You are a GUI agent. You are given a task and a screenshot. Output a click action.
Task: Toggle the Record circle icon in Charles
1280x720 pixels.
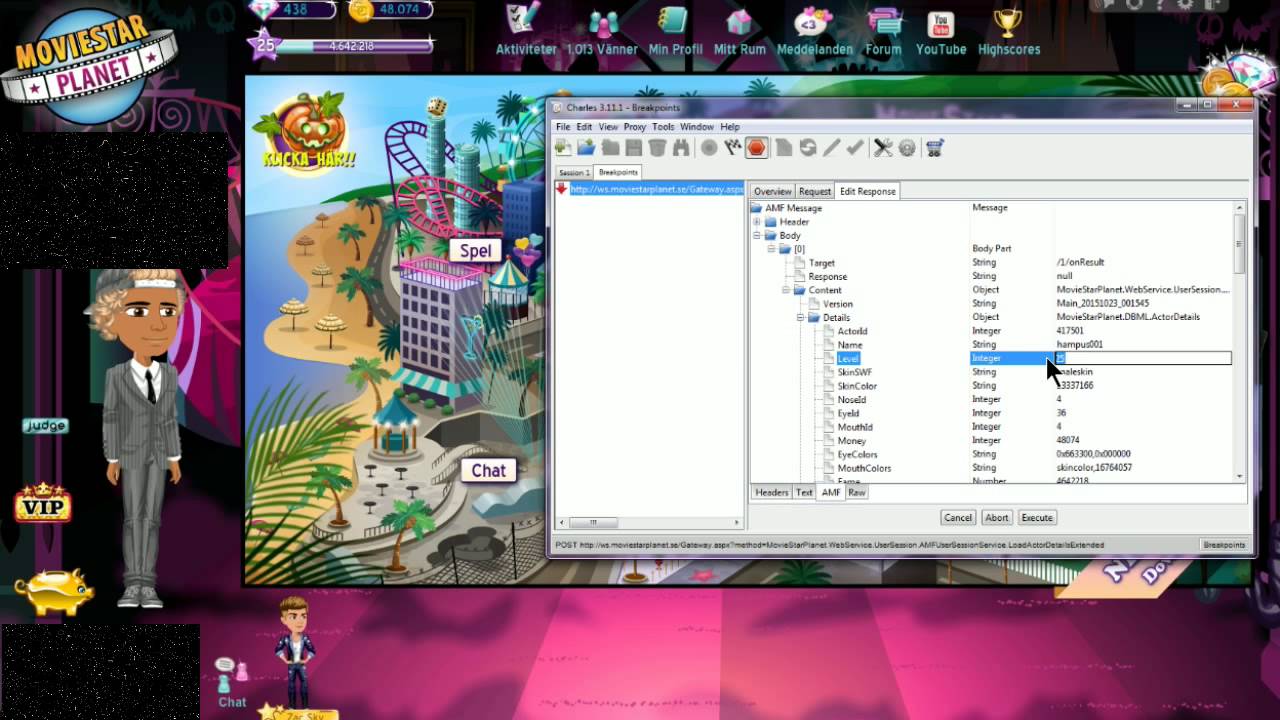[x=709, y=148]
